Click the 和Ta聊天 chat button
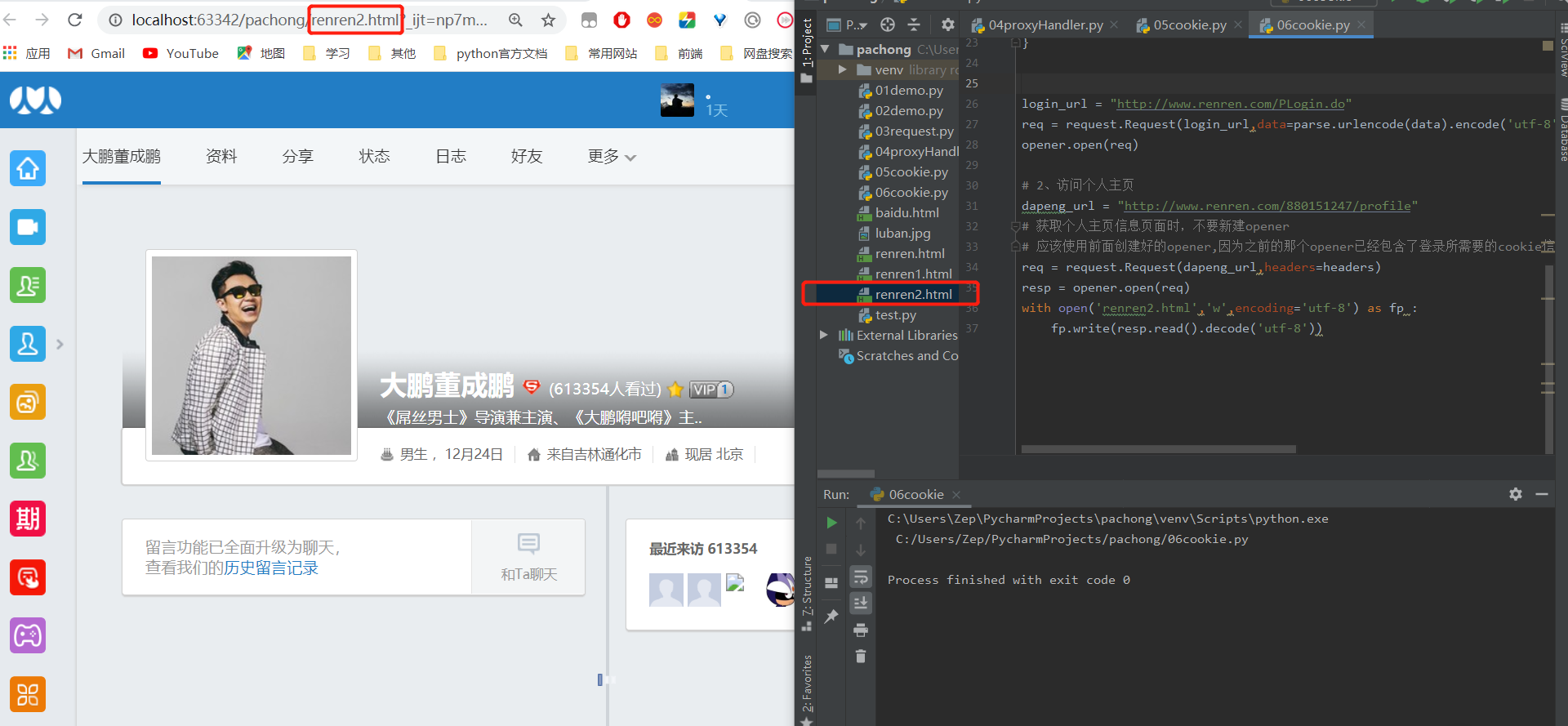Screen dimensions: 1568x726 pos(528,557)
